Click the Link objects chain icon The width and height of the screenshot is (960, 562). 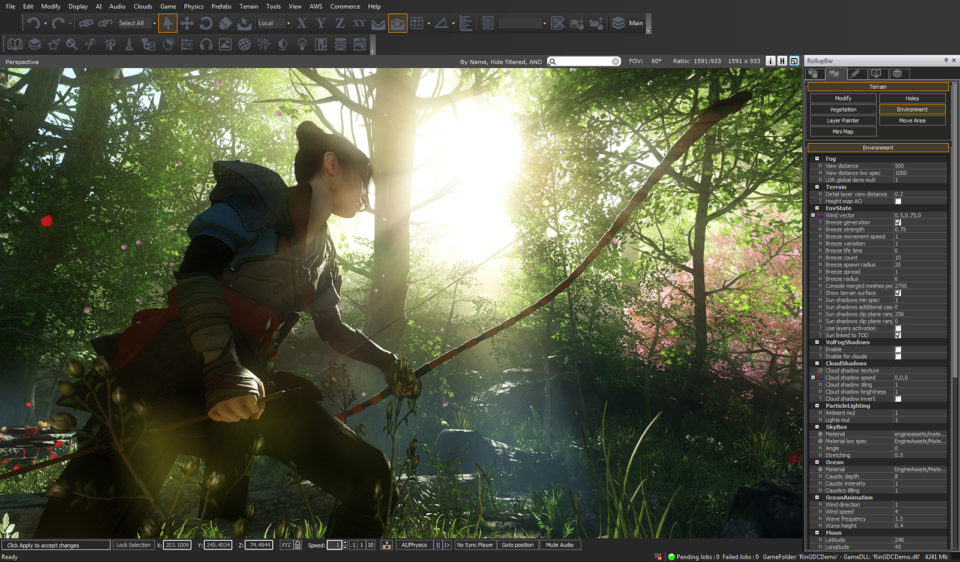coord(86,23)
